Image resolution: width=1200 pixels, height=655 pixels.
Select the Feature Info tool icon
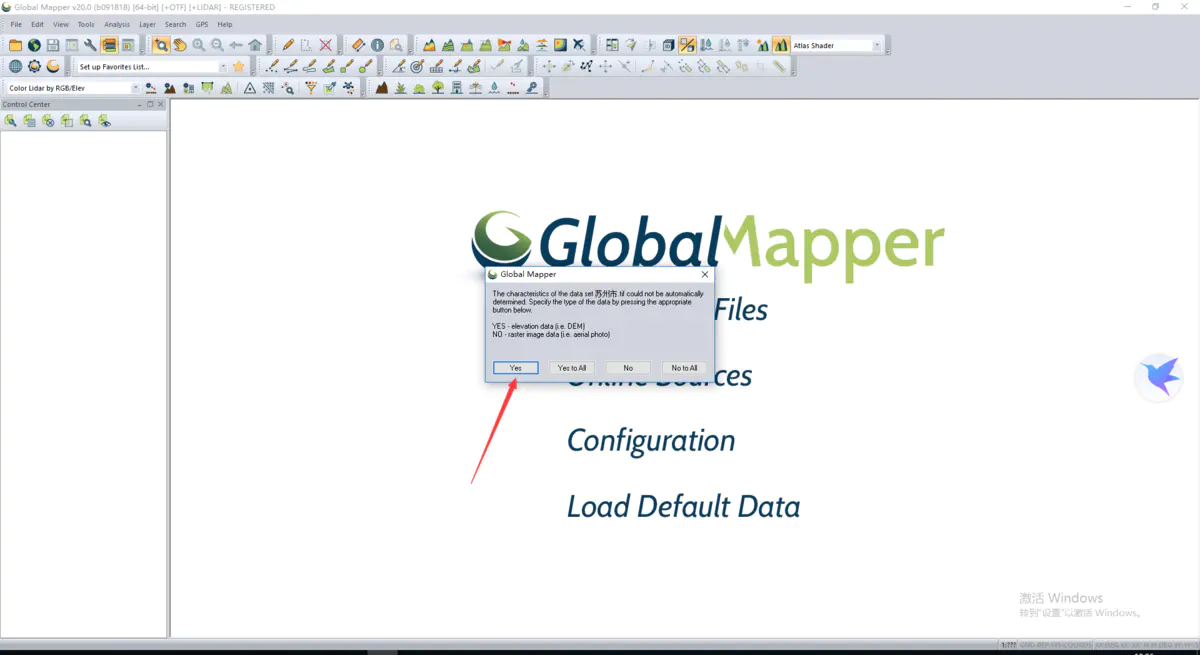[377, 45]
